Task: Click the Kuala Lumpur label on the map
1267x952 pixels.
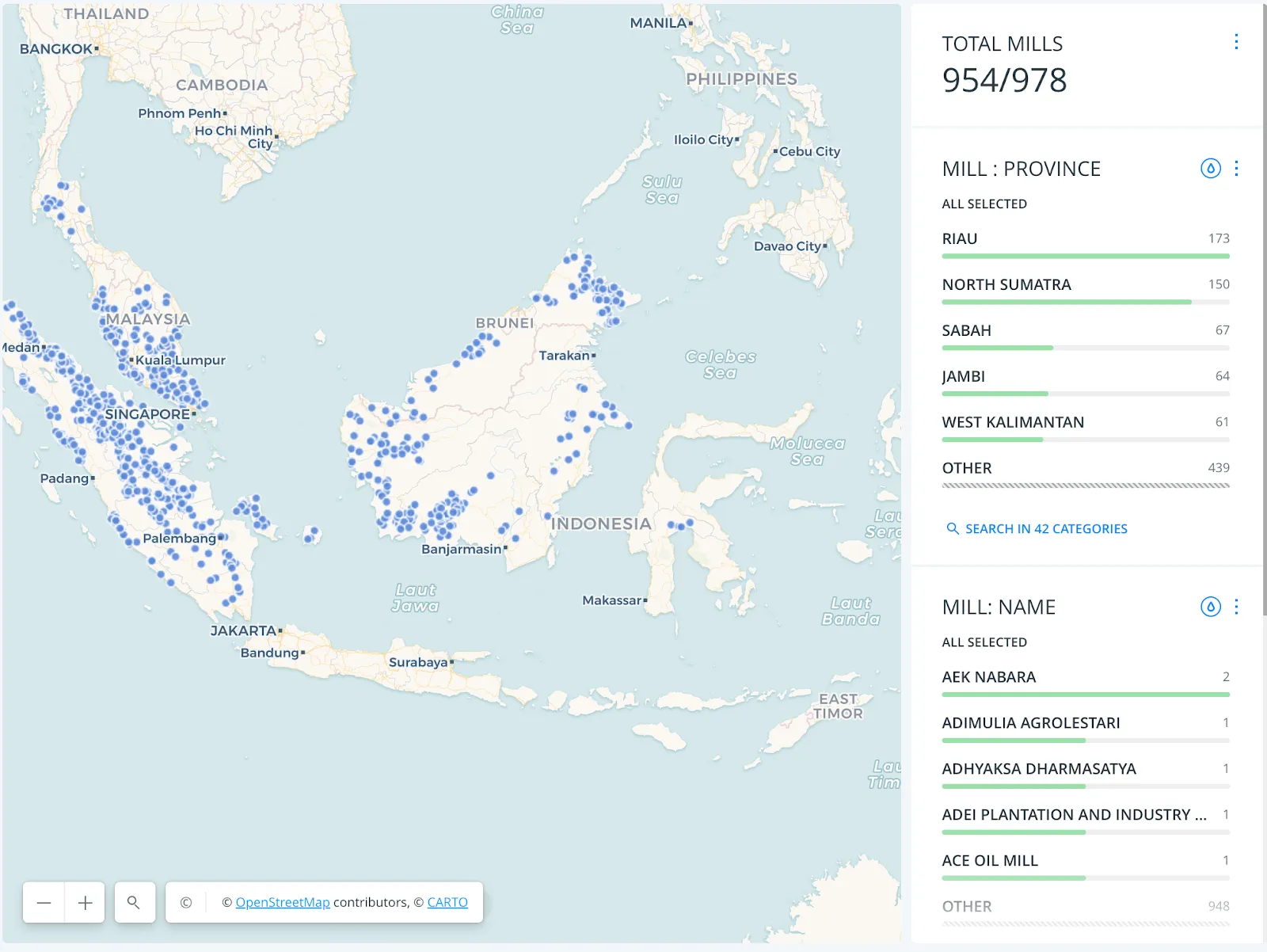Action: click(181, 360)
